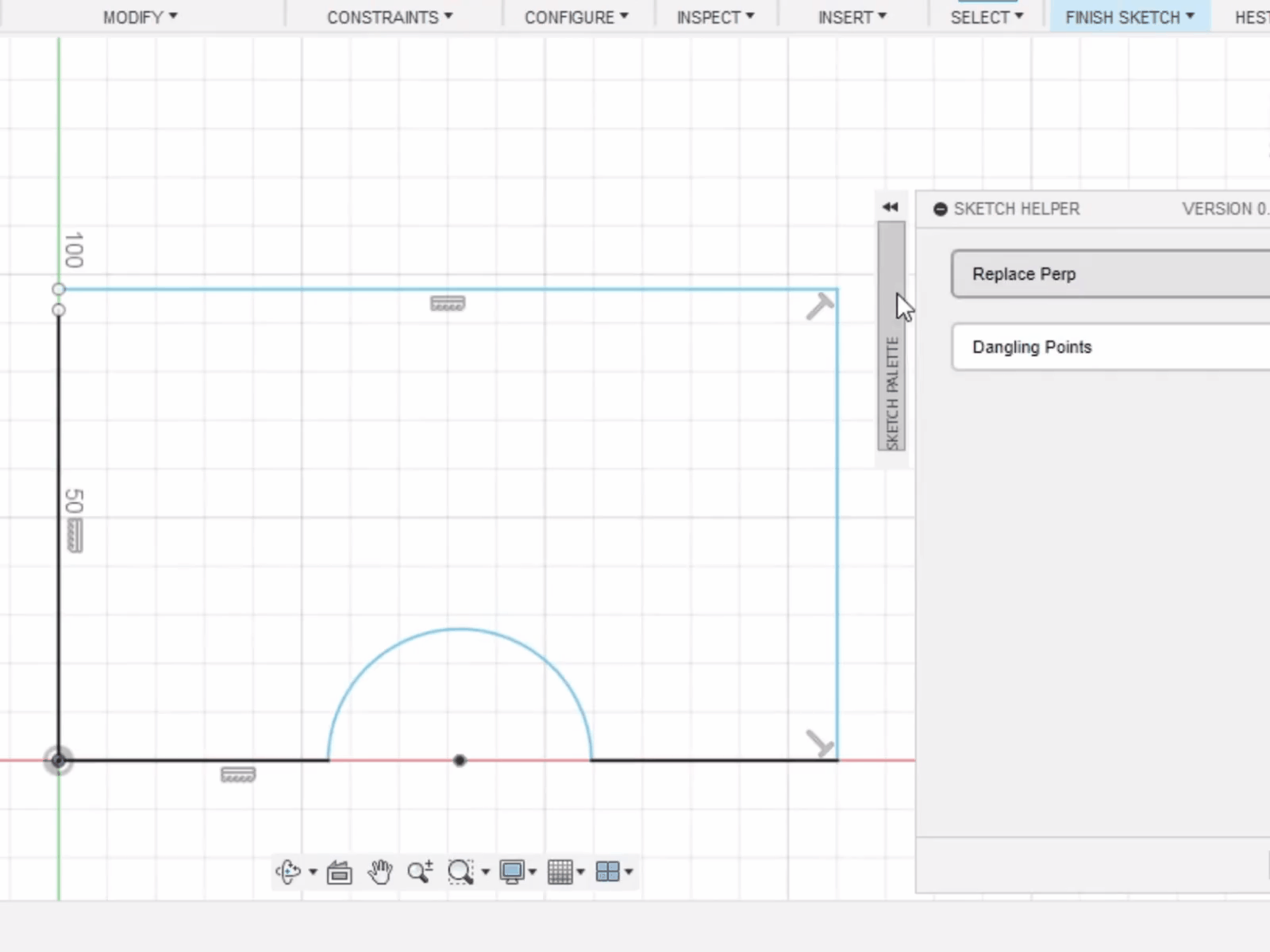1270x952 pixels.
Task: Select the horizontal constraint icon below bottom-left line
Action: click(238, 775)
